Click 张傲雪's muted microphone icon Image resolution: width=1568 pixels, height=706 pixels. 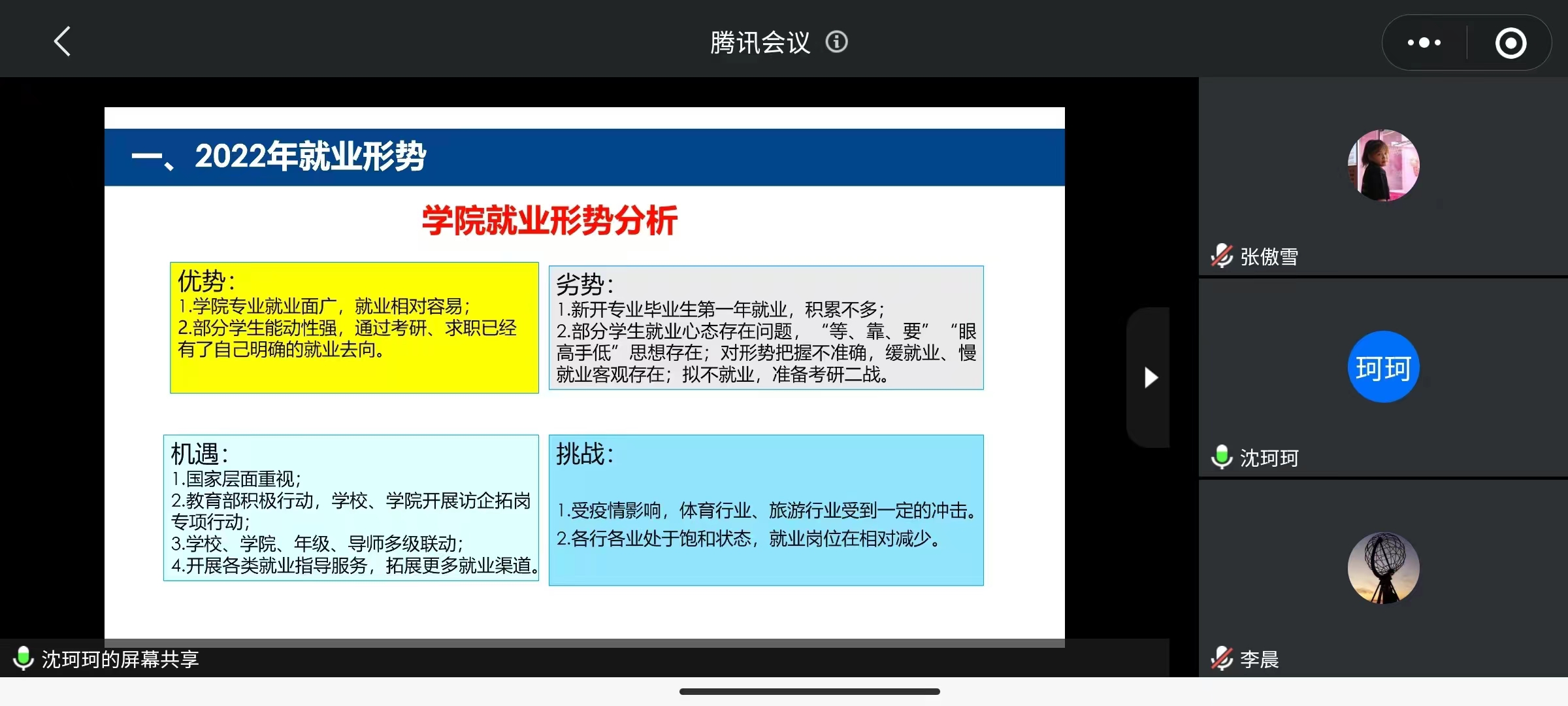pos(1221,256)
